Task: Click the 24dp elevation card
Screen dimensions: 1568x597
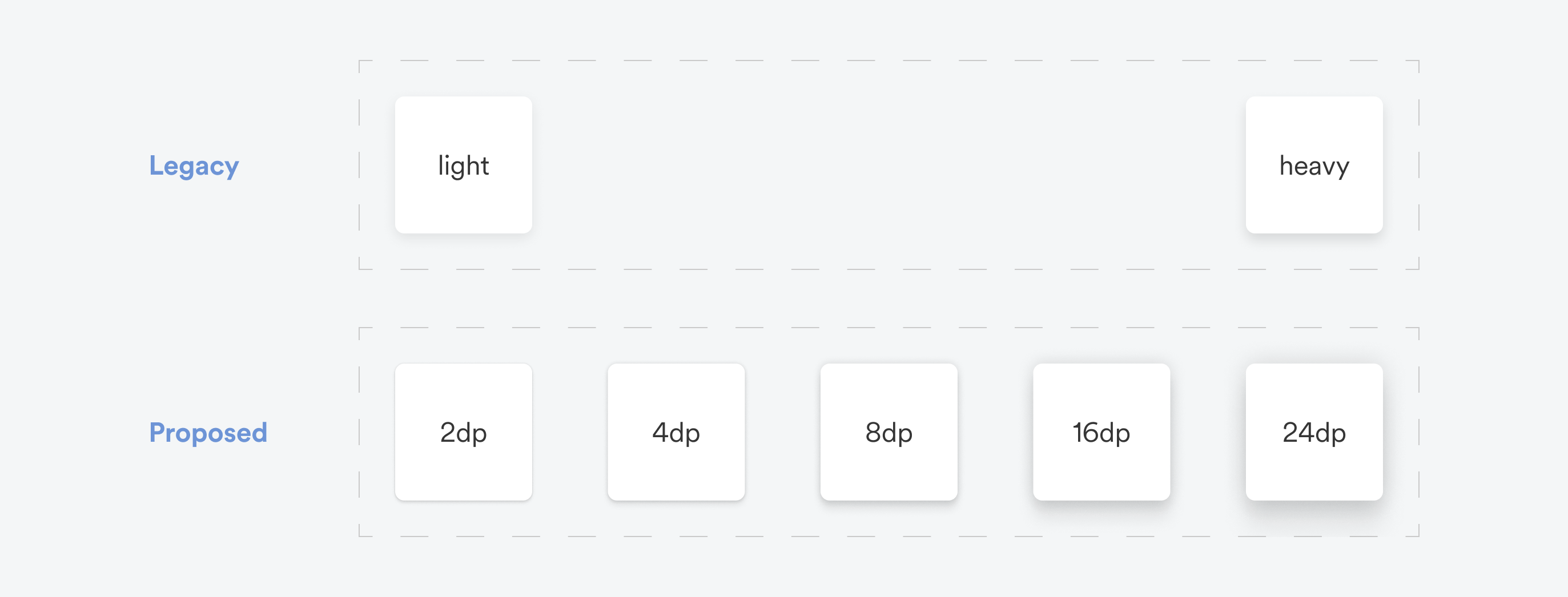Action: pos(1313,432)
